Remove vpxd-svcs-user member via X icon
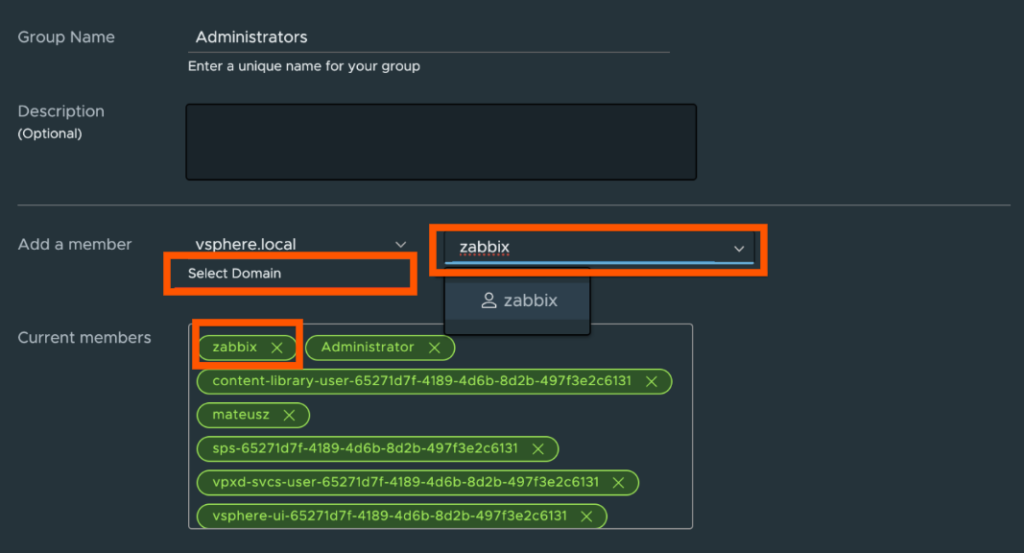Viewport: 1024px width, 553px height. pyautogui.click(x=618, y=483)
